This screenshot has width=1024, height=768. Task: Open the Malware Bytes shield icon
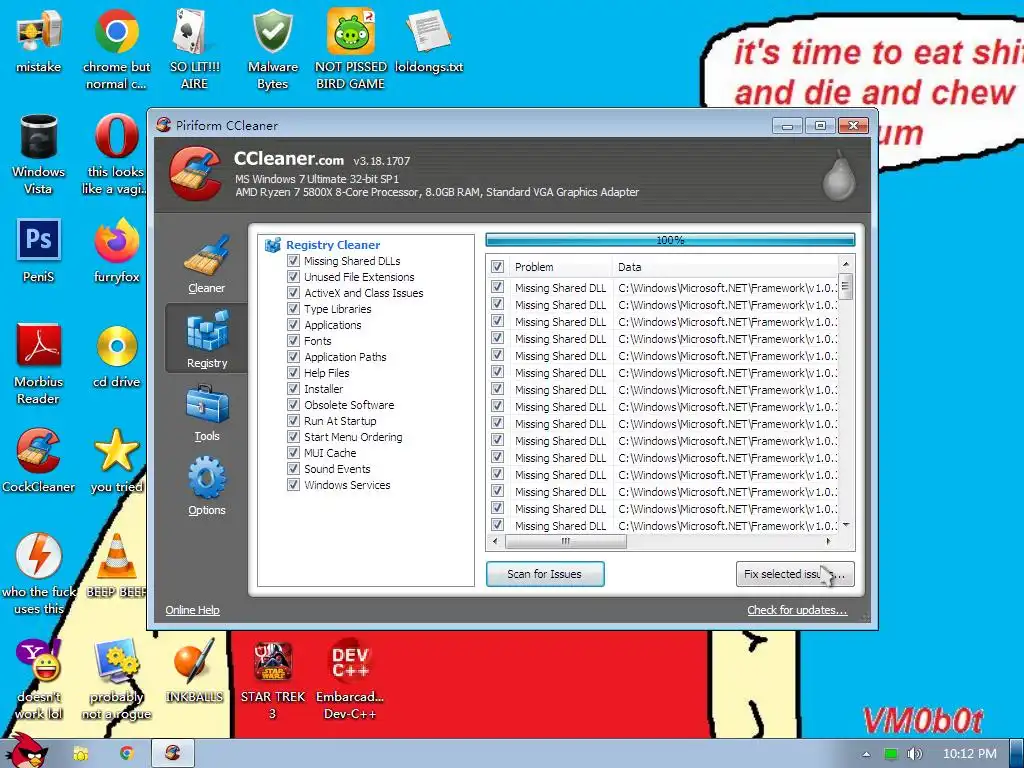tap(272, 50)
